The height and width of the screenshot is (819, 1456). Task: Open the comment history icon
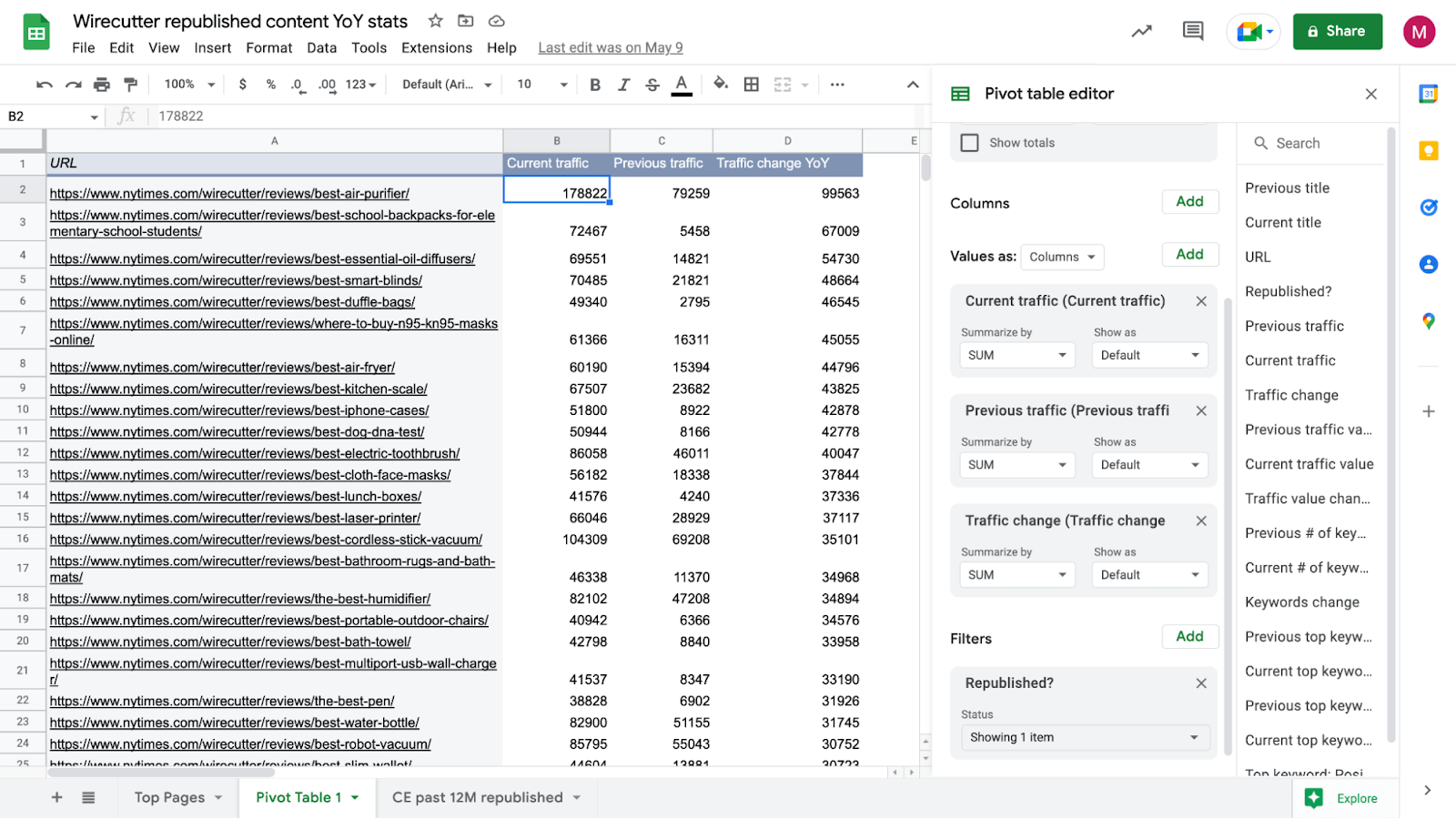point(1192,32)
